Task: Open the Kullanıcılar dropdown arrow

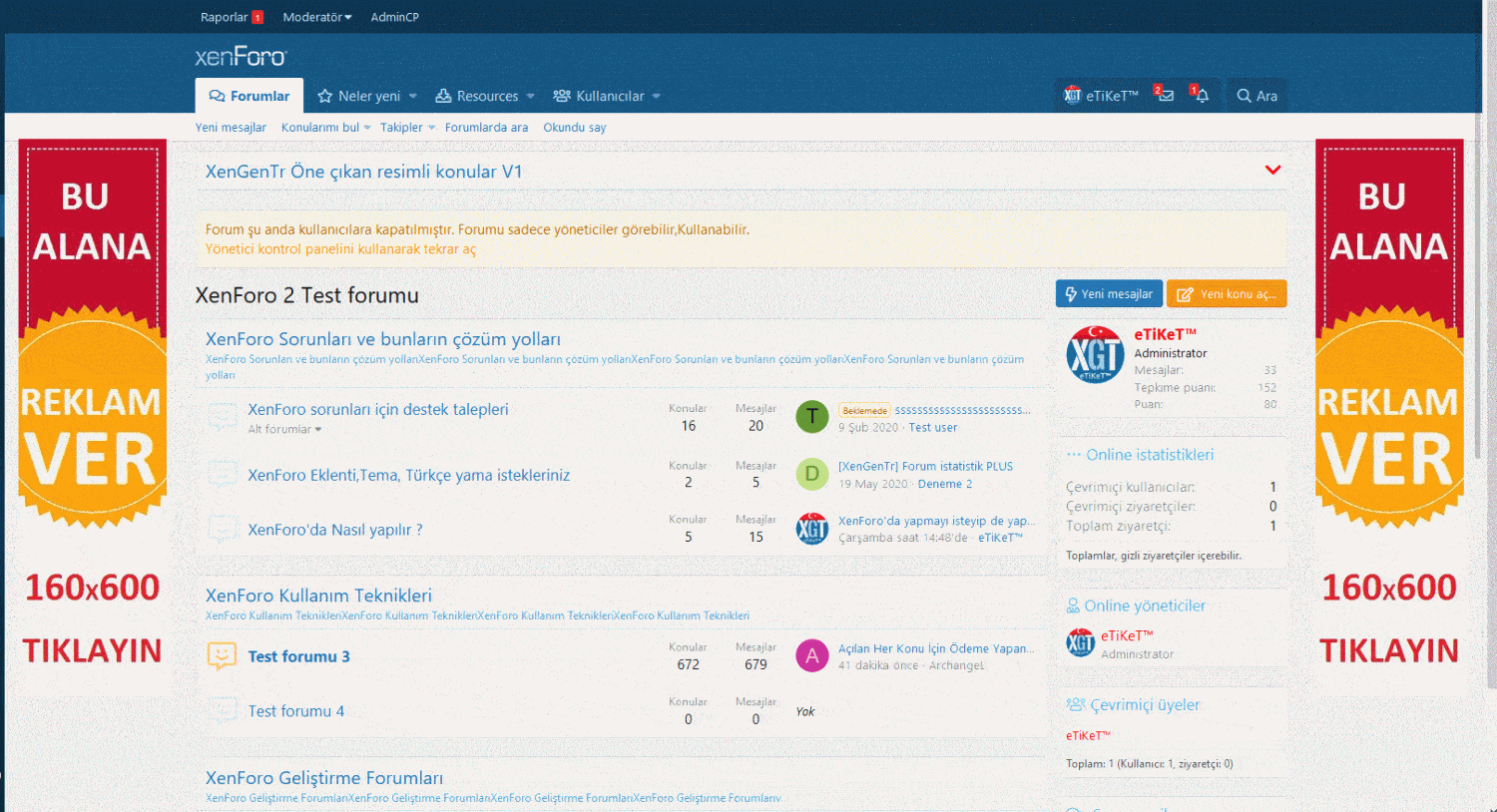Action: (657, 97)
